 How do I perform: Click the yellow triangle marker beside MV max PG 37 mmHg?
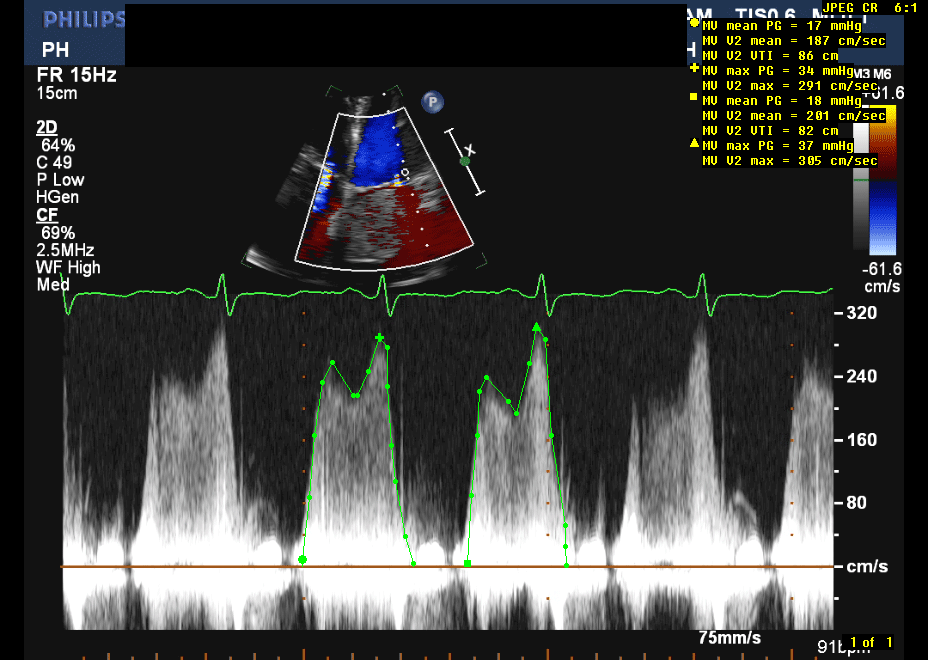click(694, 144)
